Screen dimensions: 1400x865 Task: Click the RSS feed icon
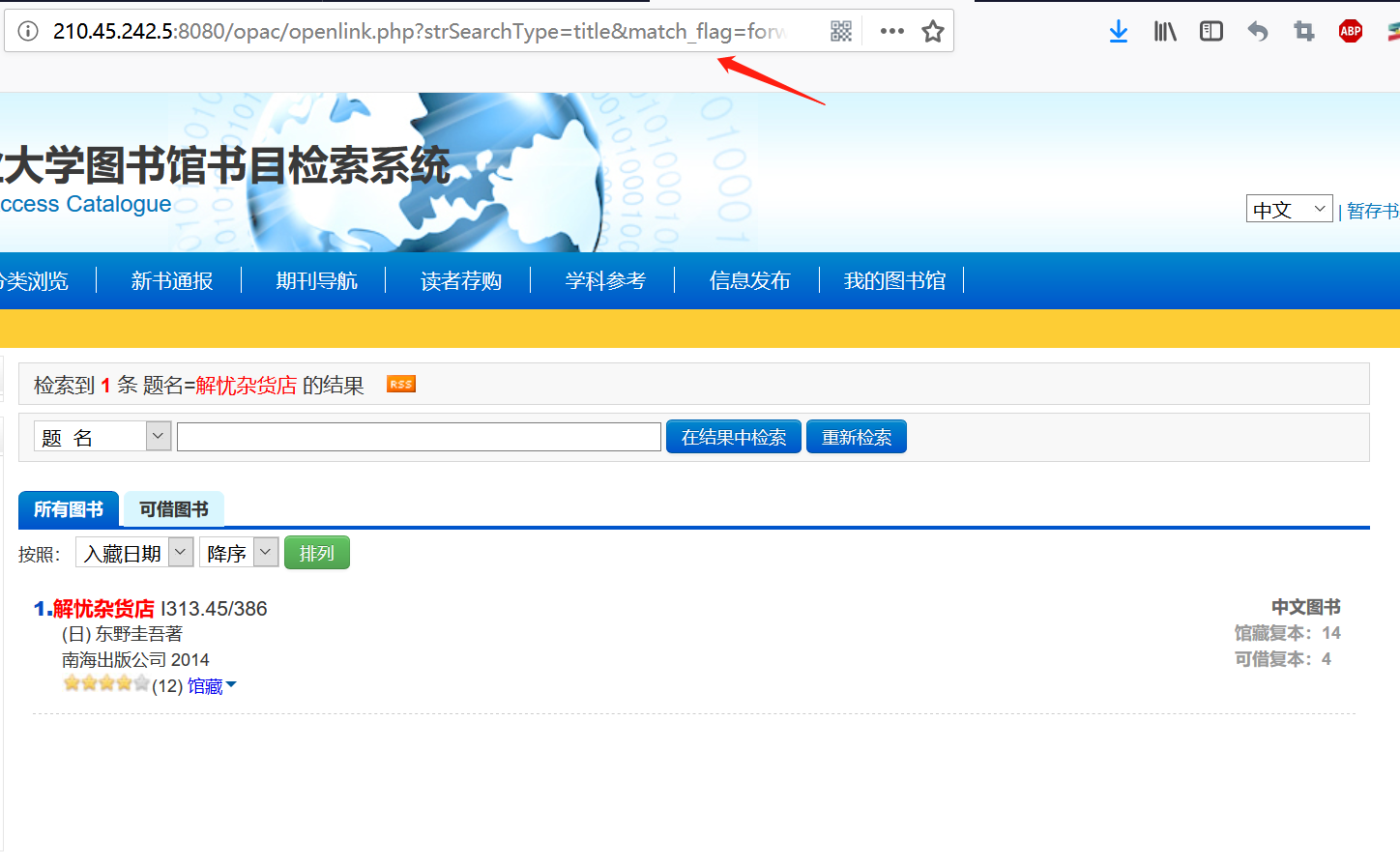(399, 384)
